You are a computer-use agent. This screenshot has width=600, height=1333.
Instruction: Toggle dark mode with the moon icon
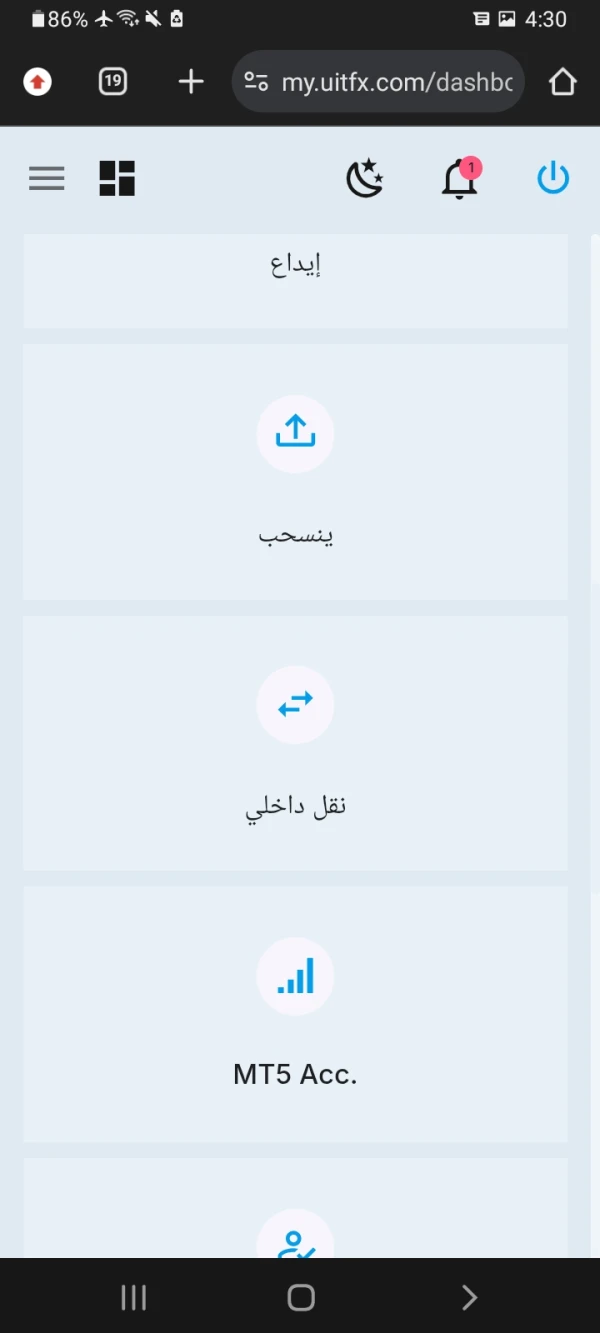pos(364,177)
